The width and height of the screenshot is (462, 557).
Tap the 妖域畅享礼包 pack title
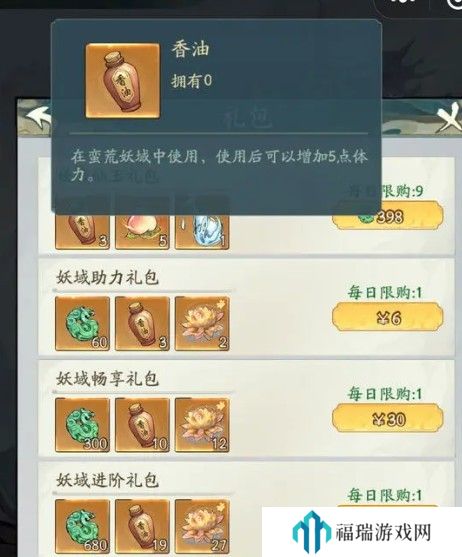(x=107, y=379)
